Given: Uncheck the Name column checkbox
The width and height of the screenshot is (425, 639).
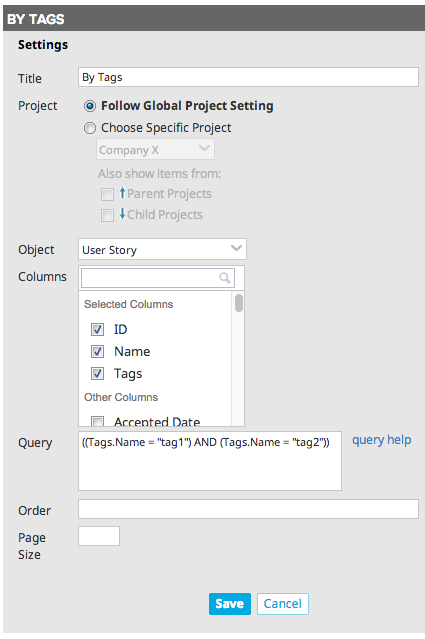Looking at the screenshot, I should click(x=97, y=351).
